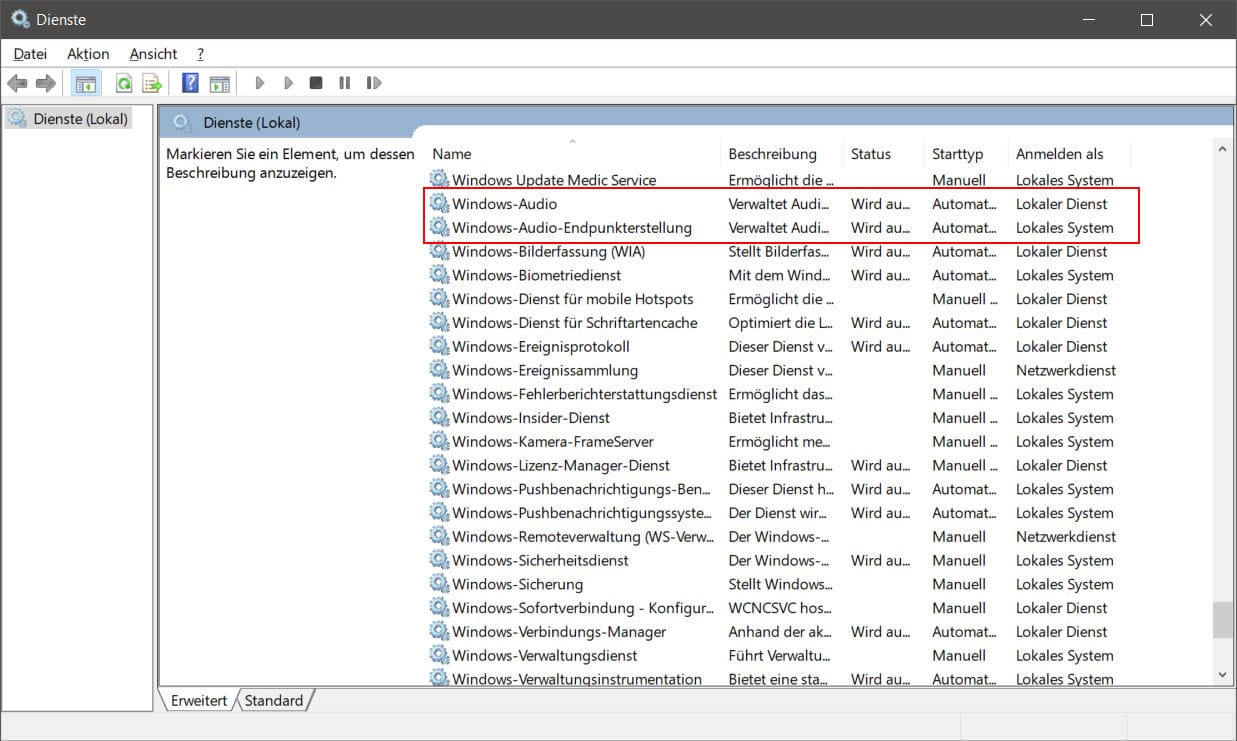This screenshot has height=741, width=1237.
Task: Restart the selected service
Action: pyautogui.click(x=374, y=82)
